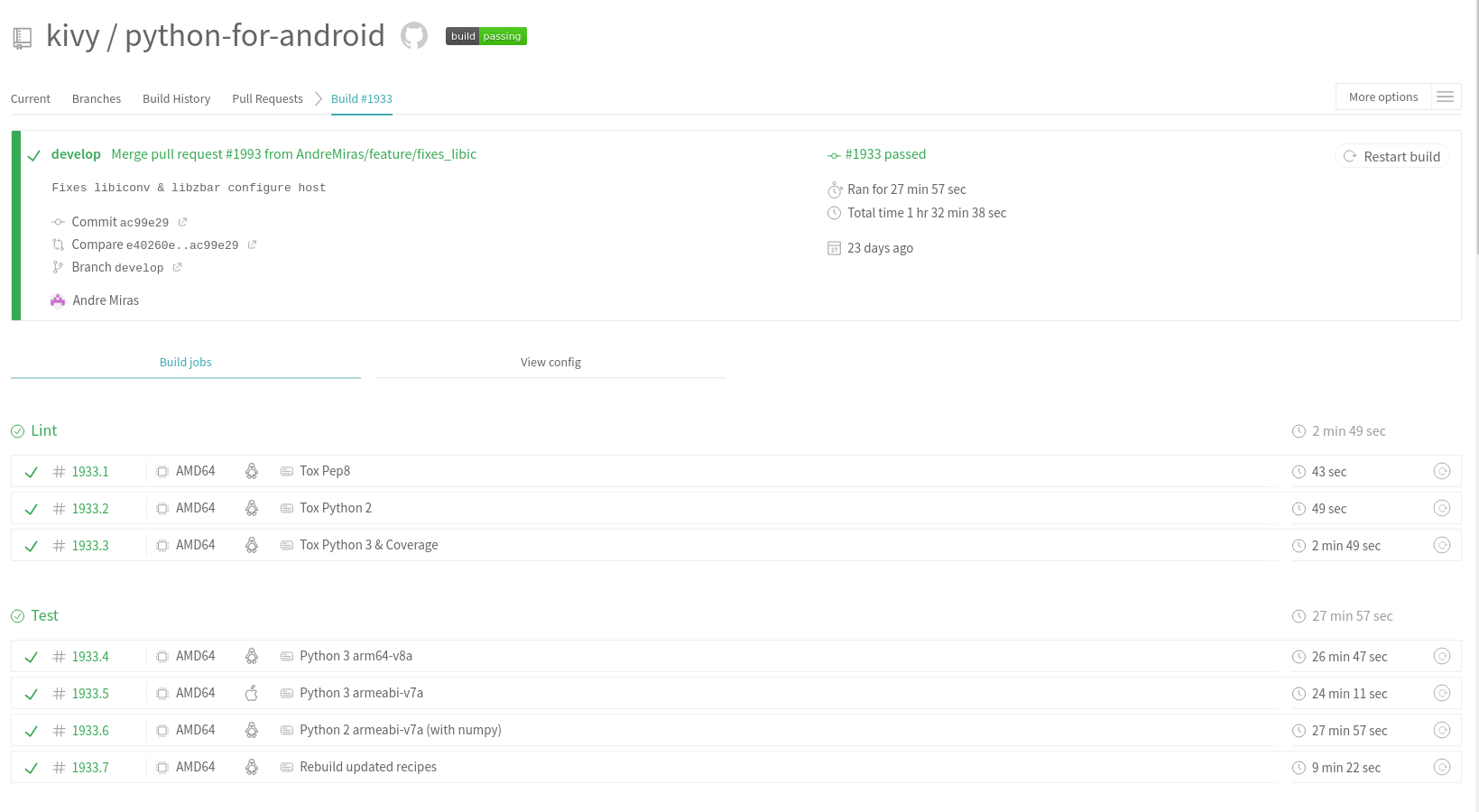Viewport: 1479px width, 812px height.
Task: Click Andre Miras avatar icon
Action: pyautogui.click(x=58, y=300)
